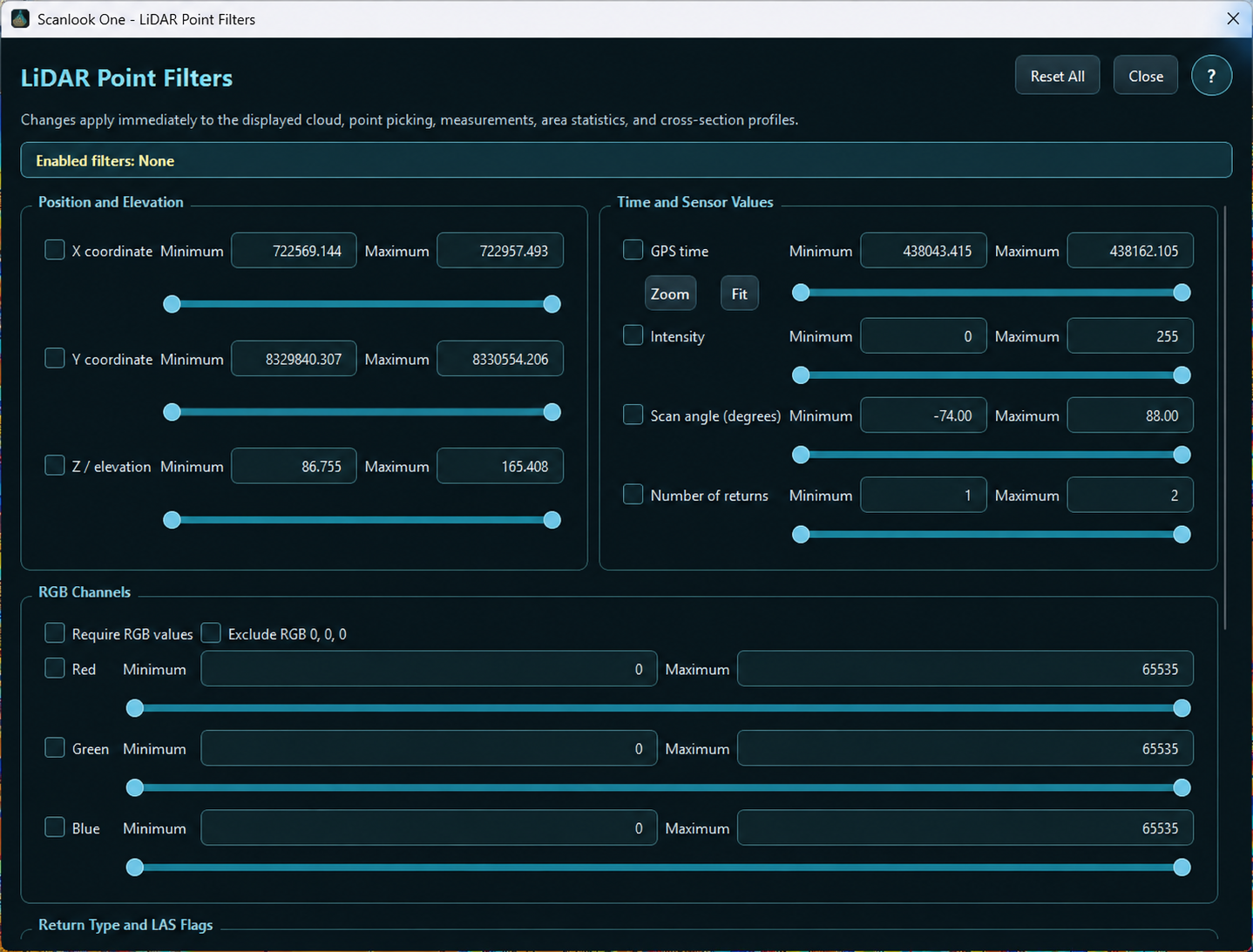Click the Z elevation maximum field 165.408

(x=500, y=465)
